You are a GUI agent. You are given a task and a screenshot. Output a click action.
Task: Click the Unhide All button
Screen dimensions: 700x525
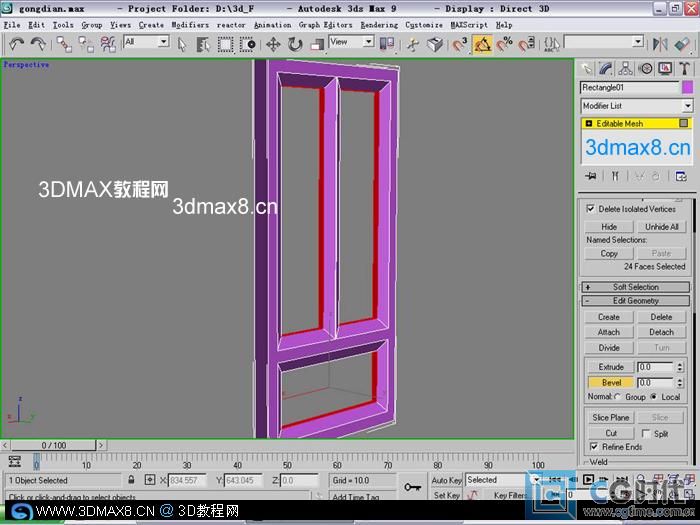tap(662, 227)
